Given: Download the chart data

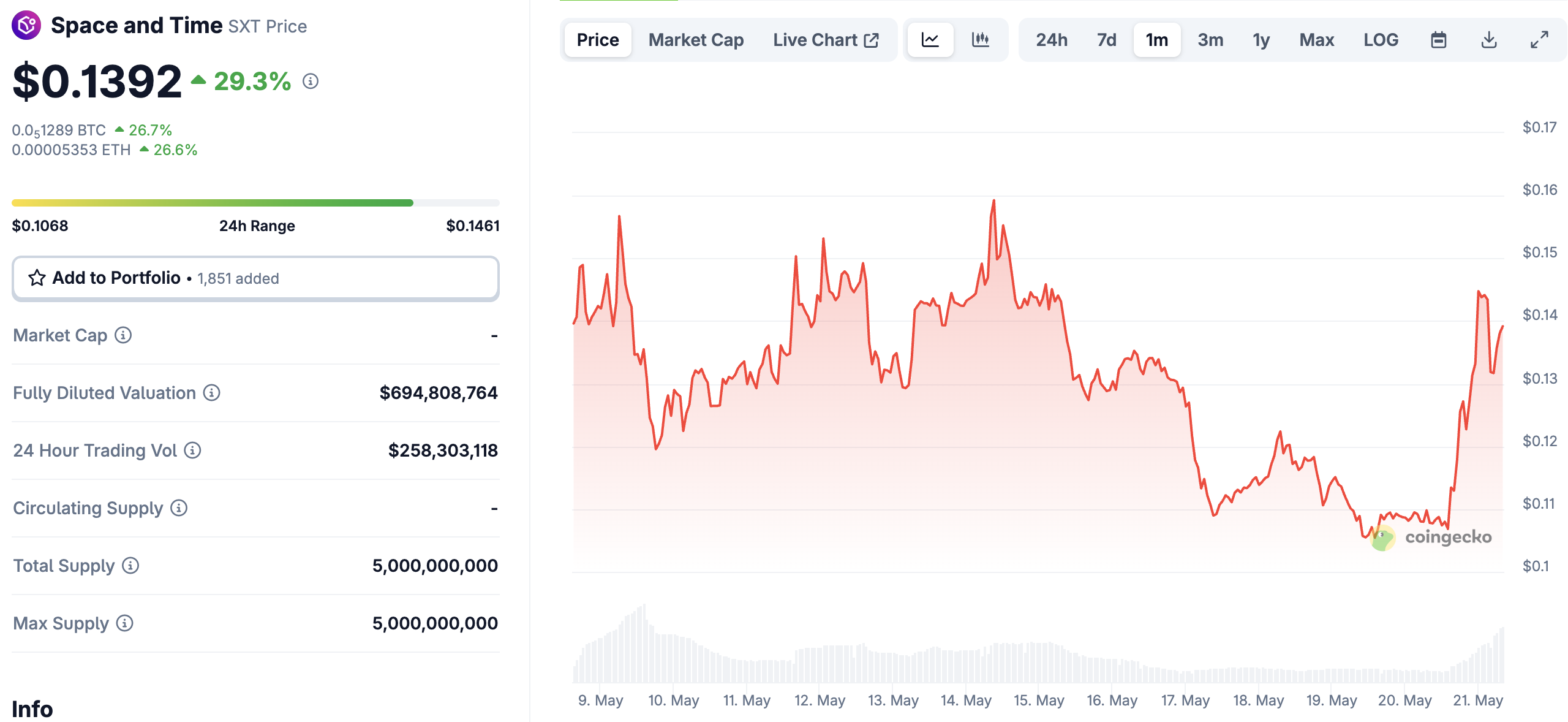Looking at the screenshot, I should click(x=1489, y=40).
